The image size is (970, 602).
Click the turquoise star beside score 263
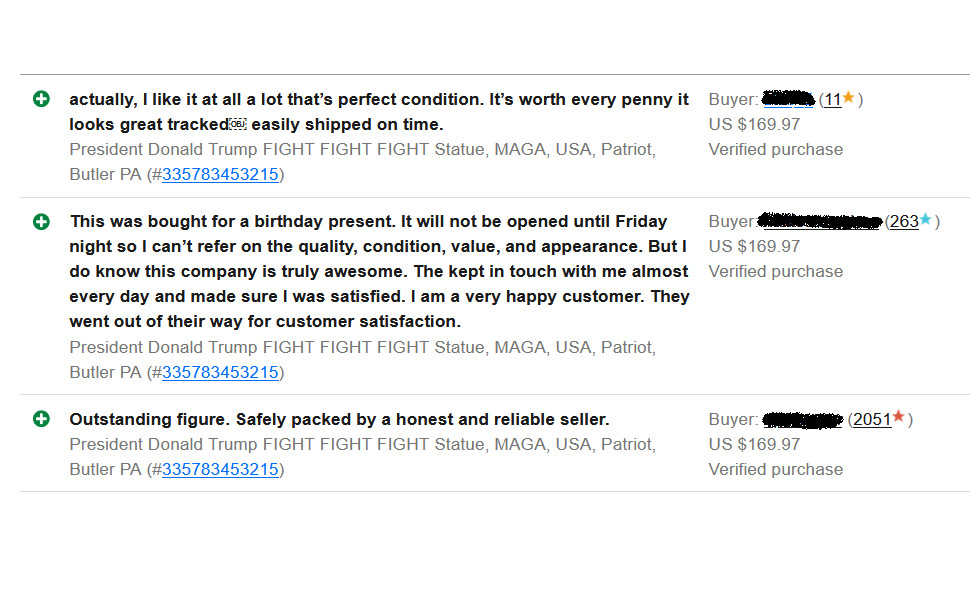click(x=925, y=219)
